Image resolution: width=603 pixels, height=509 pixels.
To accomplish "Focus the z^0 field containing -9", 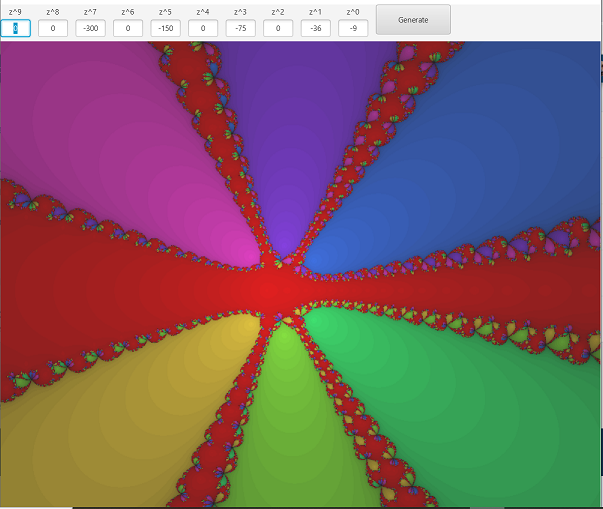I will tap(353, 28).
